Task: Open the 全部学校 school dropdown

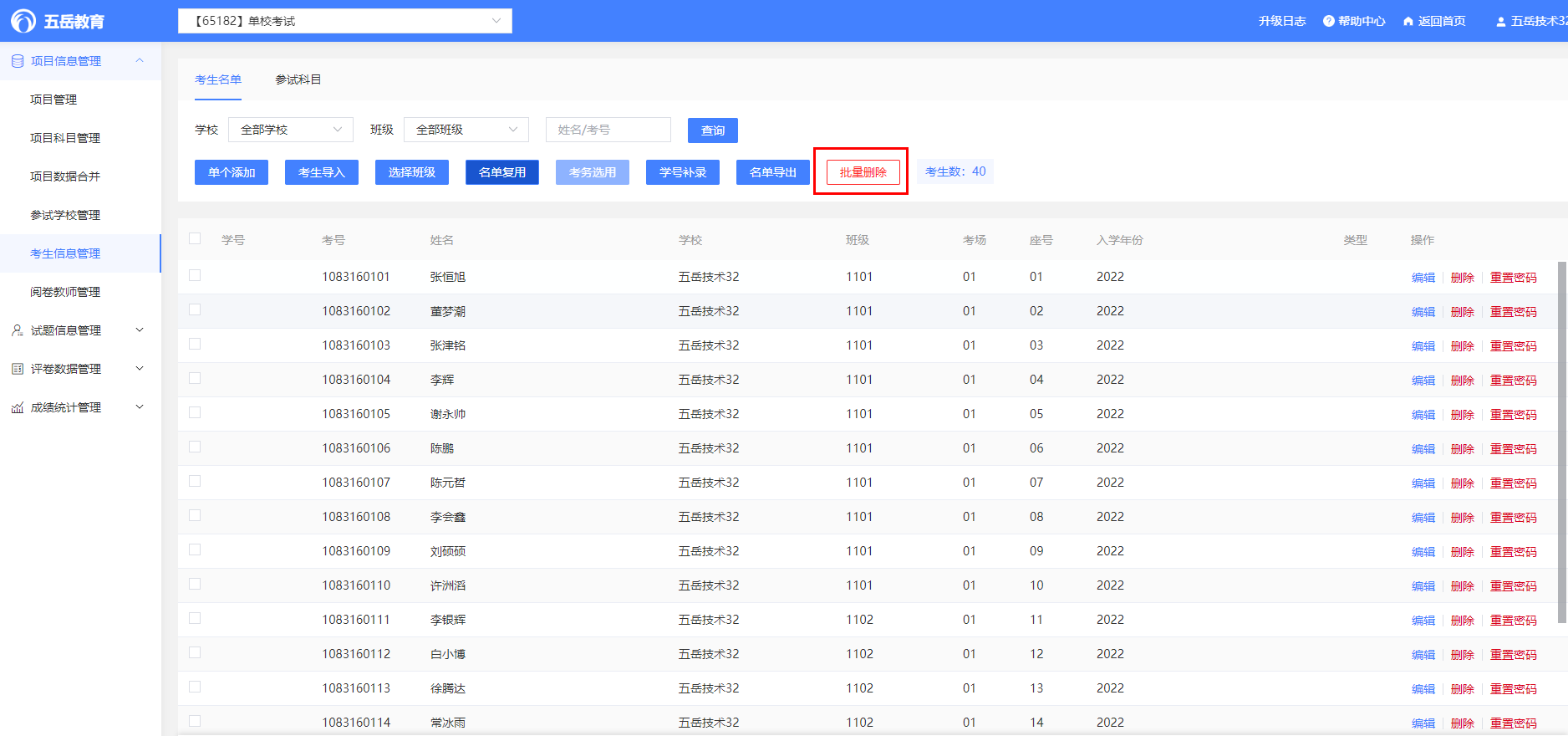Action: click(x=290, y=130)
